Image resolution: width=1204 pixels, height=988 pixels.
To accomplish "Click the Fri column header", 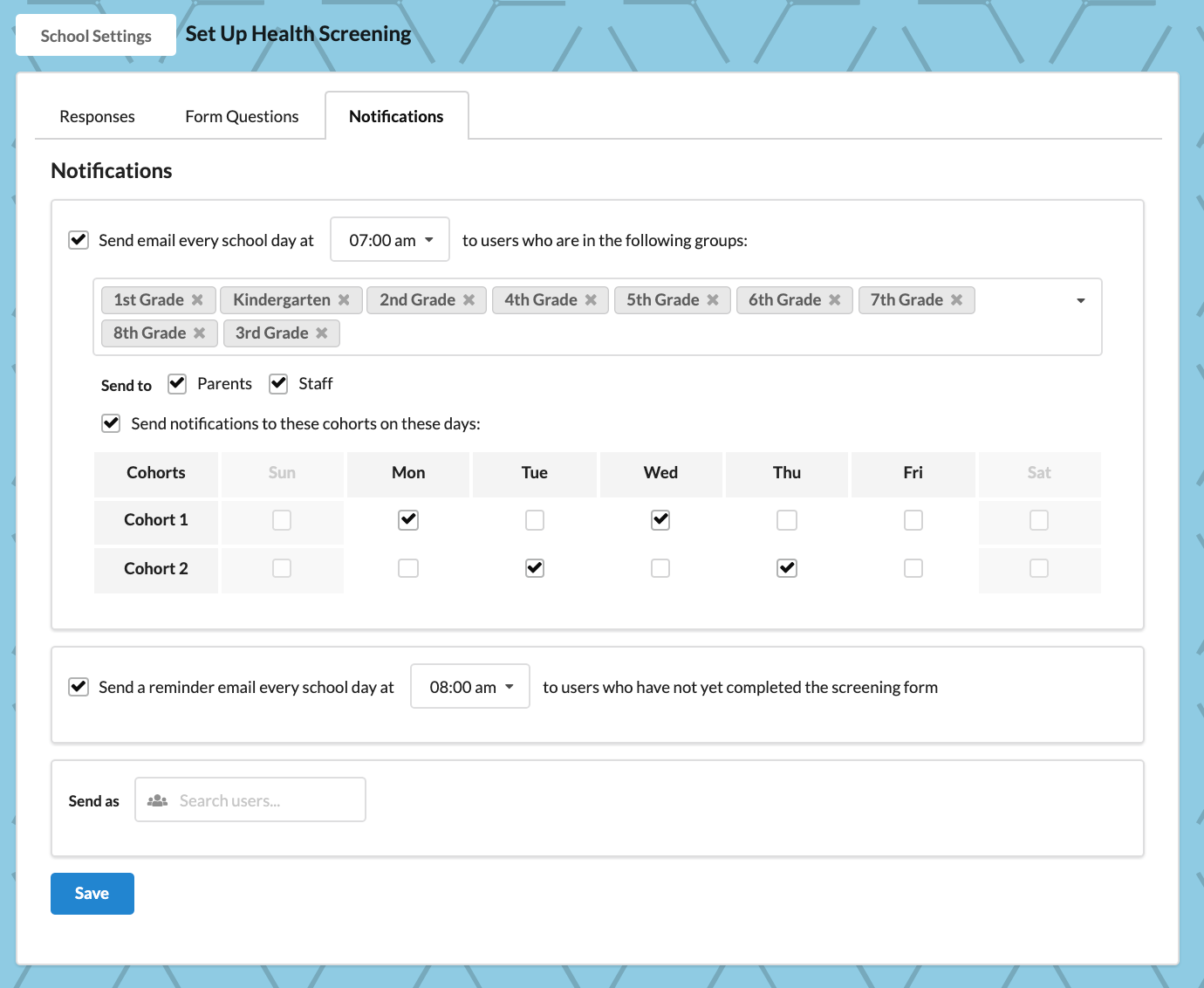I will tap(913, 473).
